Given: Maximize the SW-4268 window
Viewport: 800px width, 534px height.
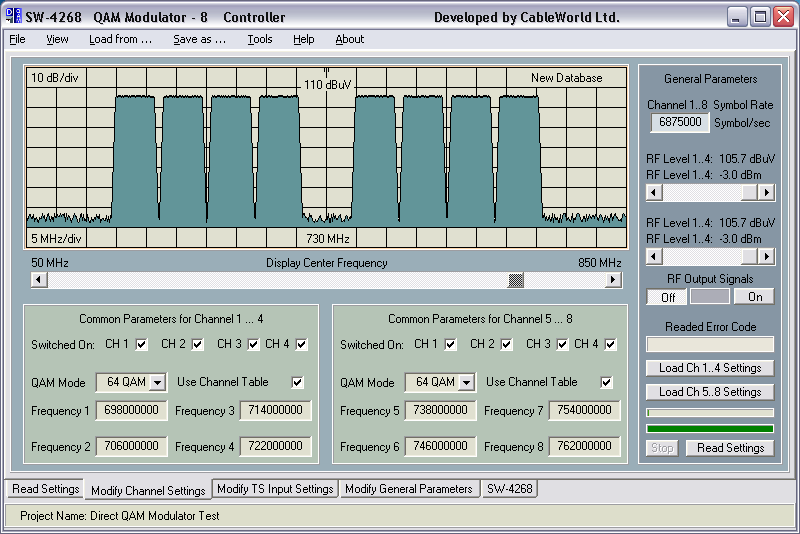Looking at the screenshot, I should [x=760, y=17].
